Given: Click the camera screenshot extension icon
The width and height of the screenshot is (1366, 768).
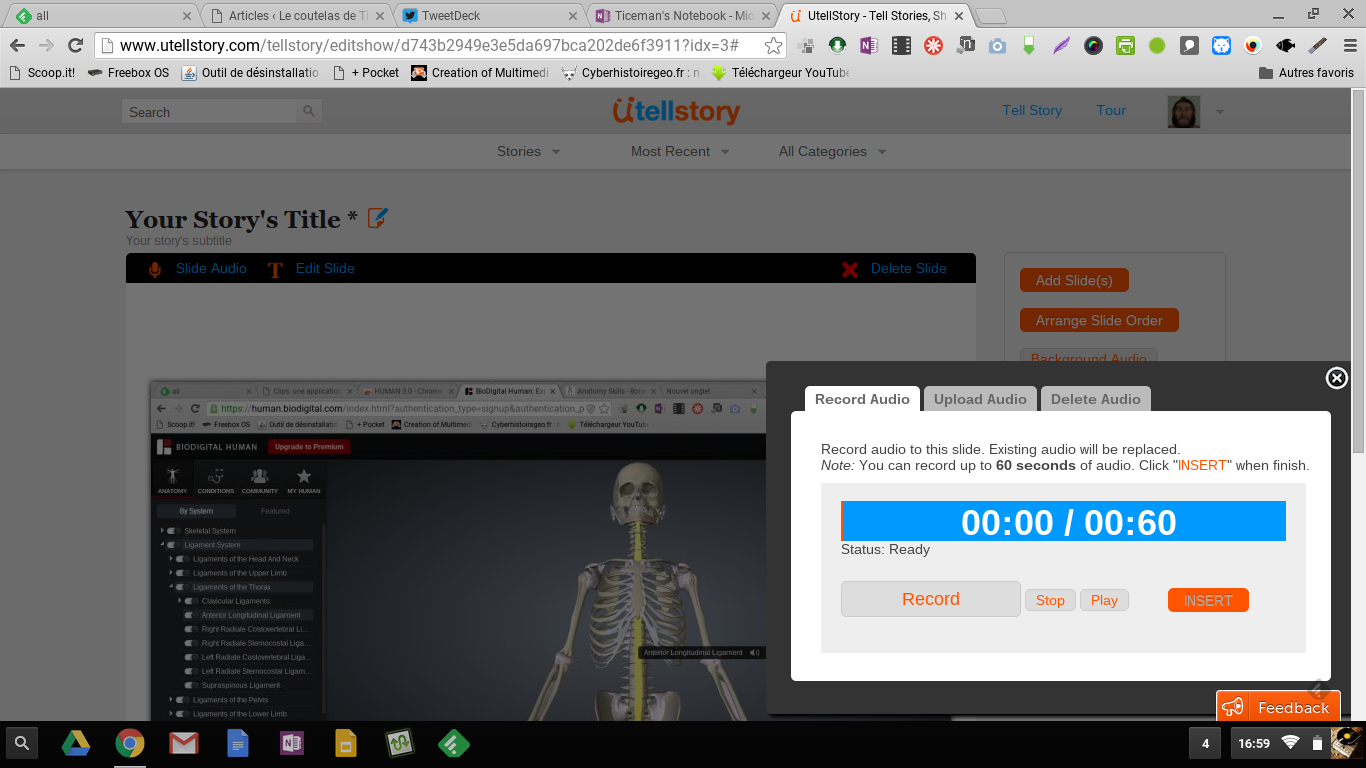Looking at the screenshot, I should [997, 45].
